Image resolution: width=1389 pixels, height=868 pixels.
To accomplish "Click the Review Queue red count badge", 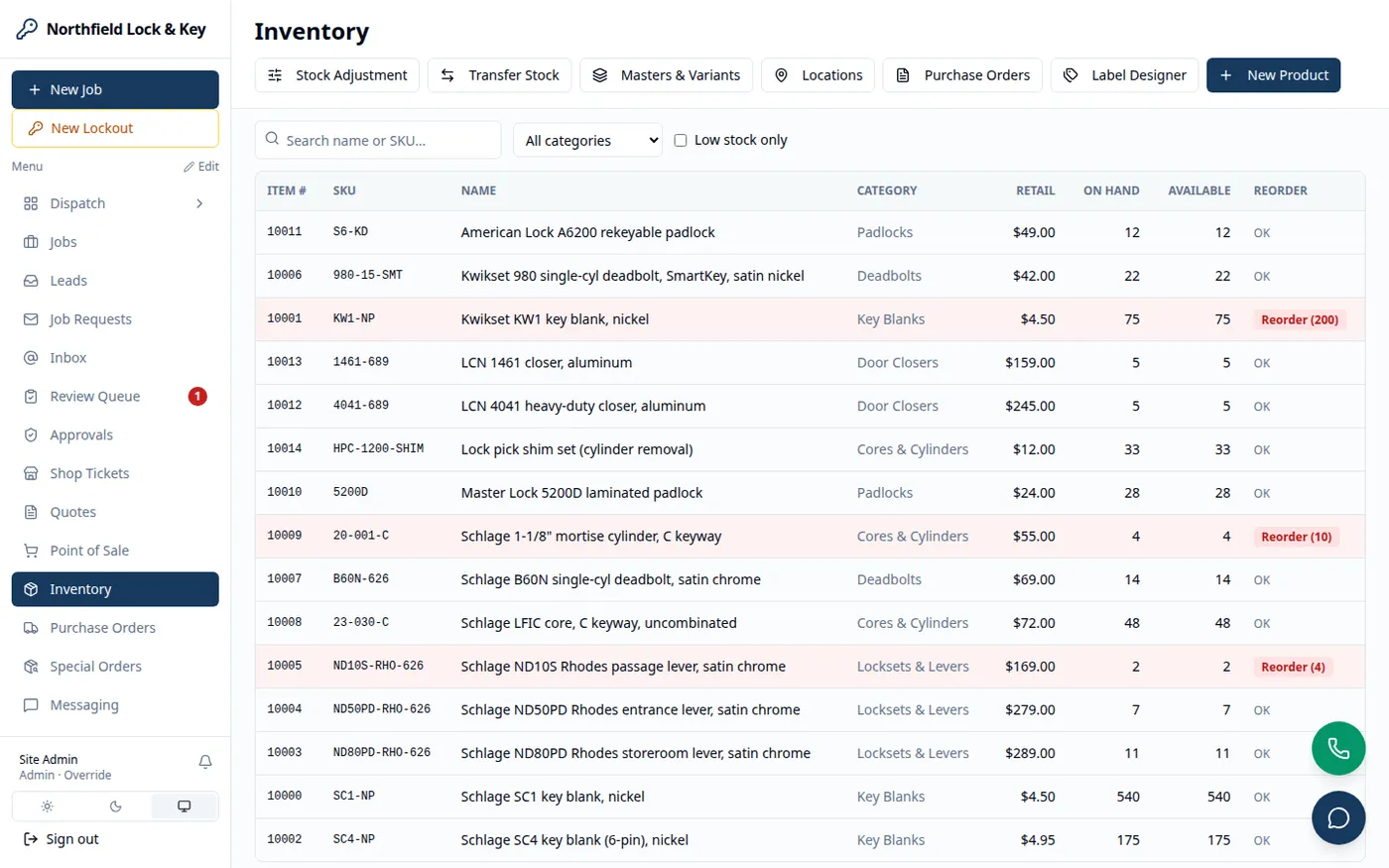I will pos(197,397).
